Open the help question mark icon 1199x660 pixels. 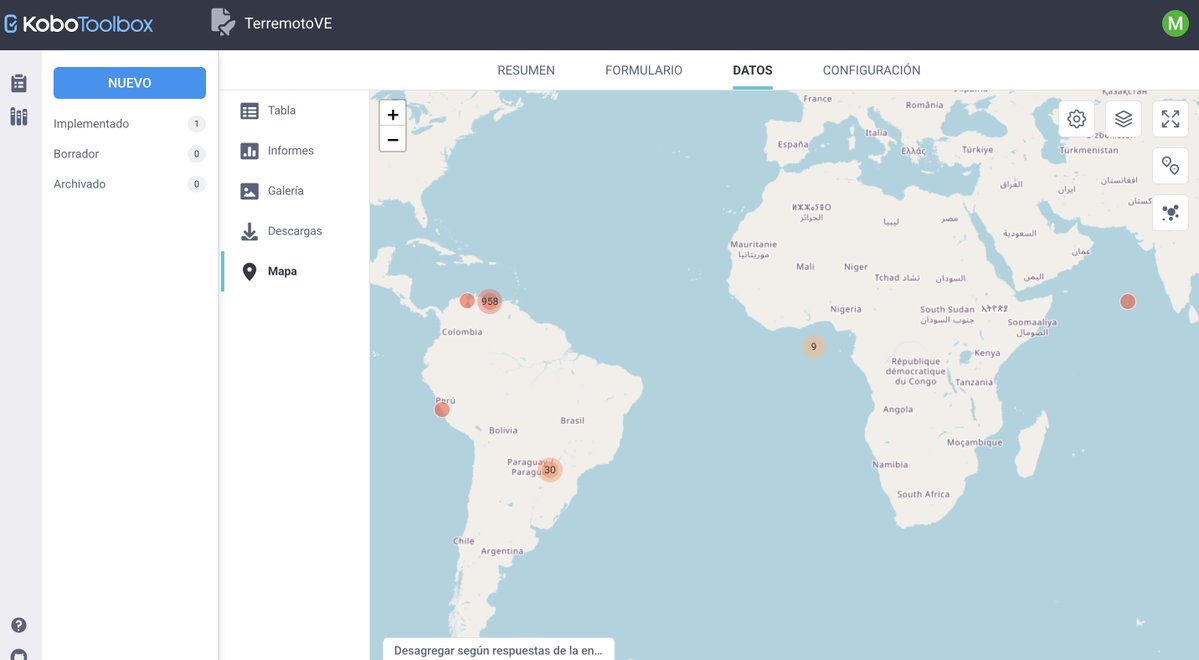(x=19, y=625)
